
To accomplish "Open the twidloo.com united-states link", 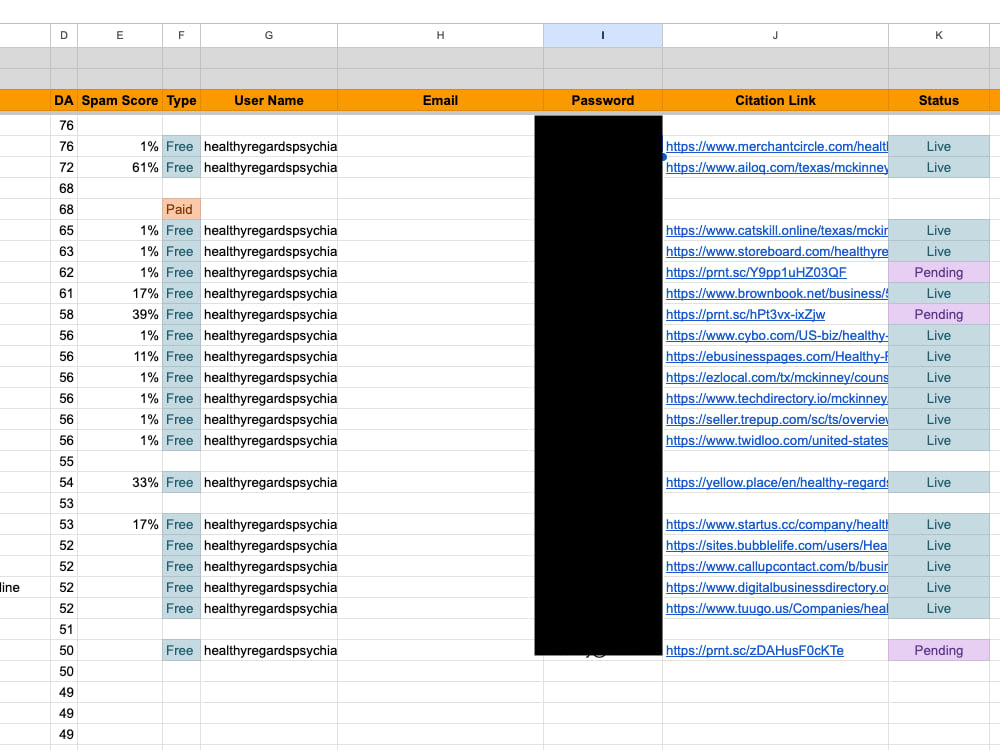I will [776, 441].
